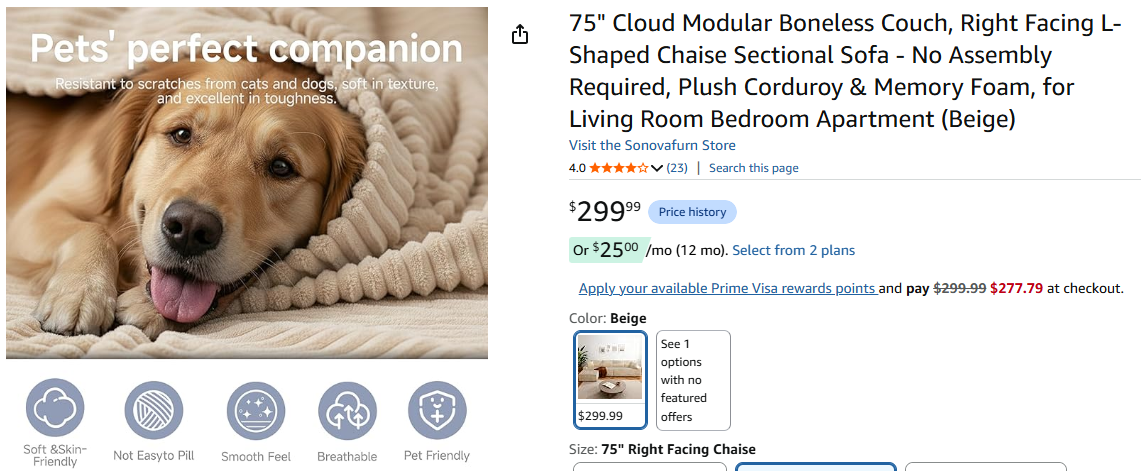
Task: Expand the rating breakdown chevron
Action: (x=656, y=168)
